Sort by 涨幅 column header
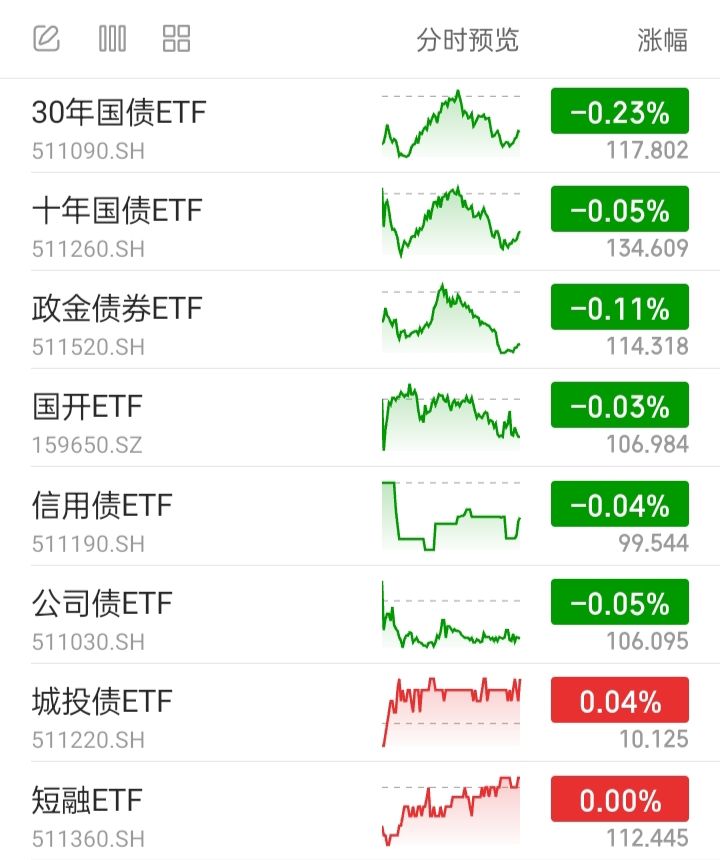 (662, 40)
